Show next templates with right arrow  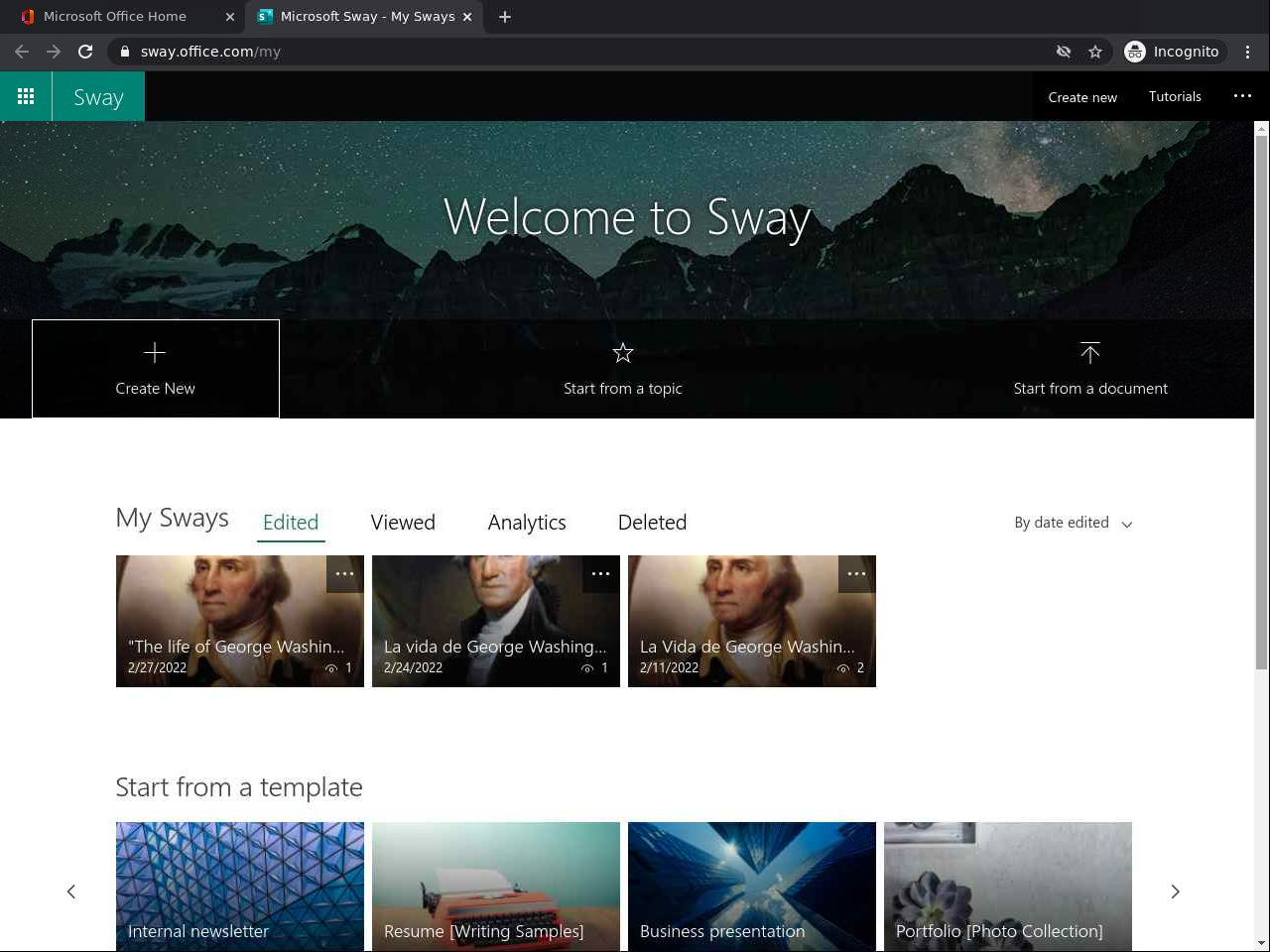[x=1175, y=892]
